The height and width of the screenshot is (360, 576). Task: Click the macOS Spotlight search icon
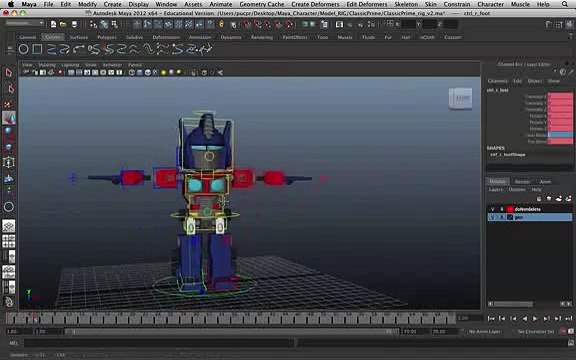[x=565, y=4]
